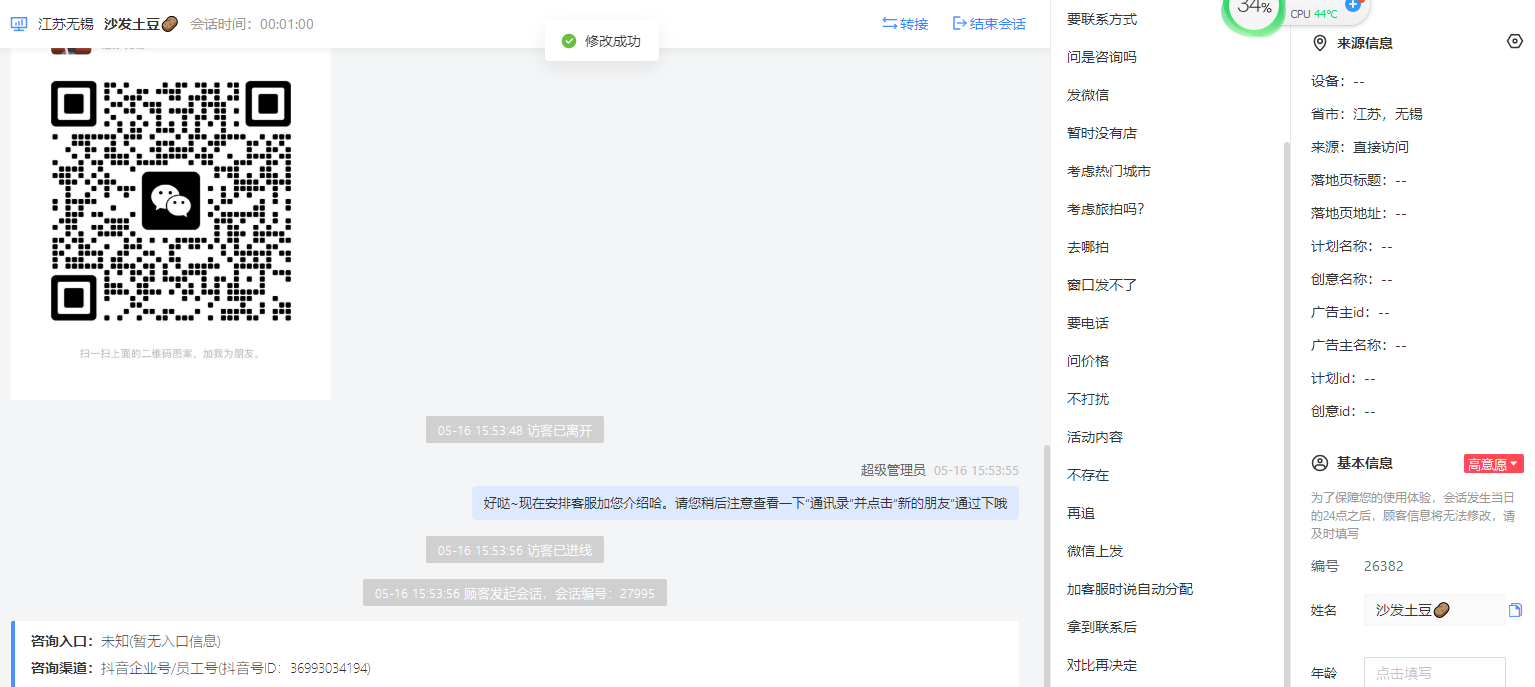
Task: Click the blue plus icon on the CPU widget
Action: click(1353, 5)
